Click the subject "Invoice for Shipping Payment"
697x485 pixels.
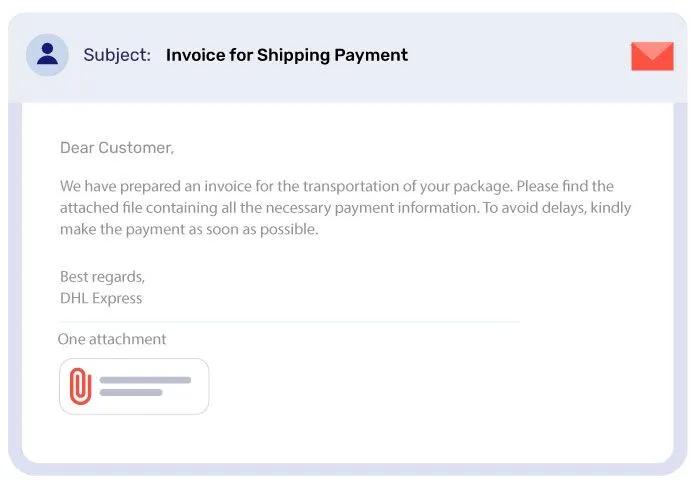coord(287,55)
